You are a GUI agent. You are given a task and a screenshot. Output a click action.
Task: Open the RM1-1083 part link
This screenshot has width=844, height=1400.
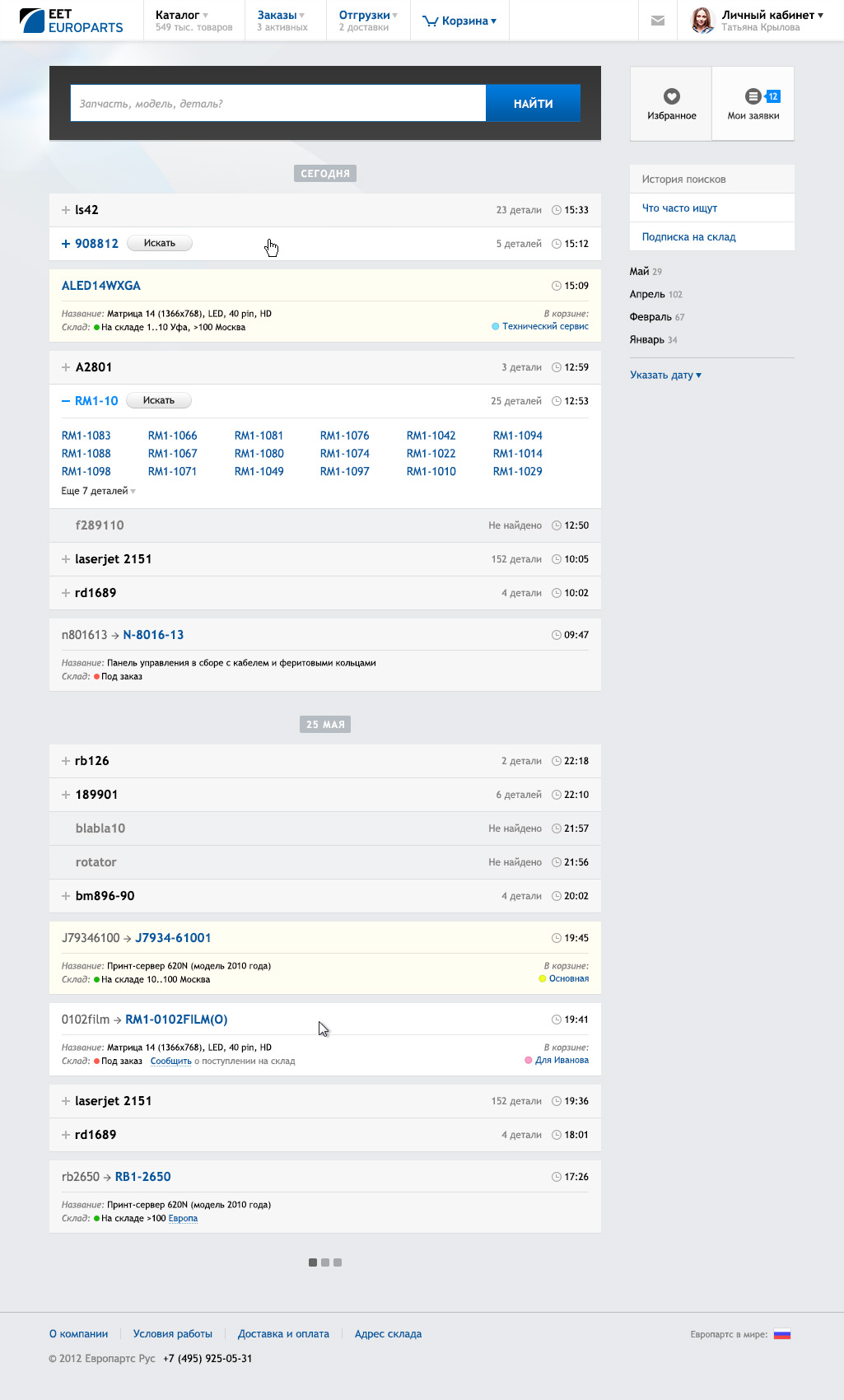click(x=86, y=436)
